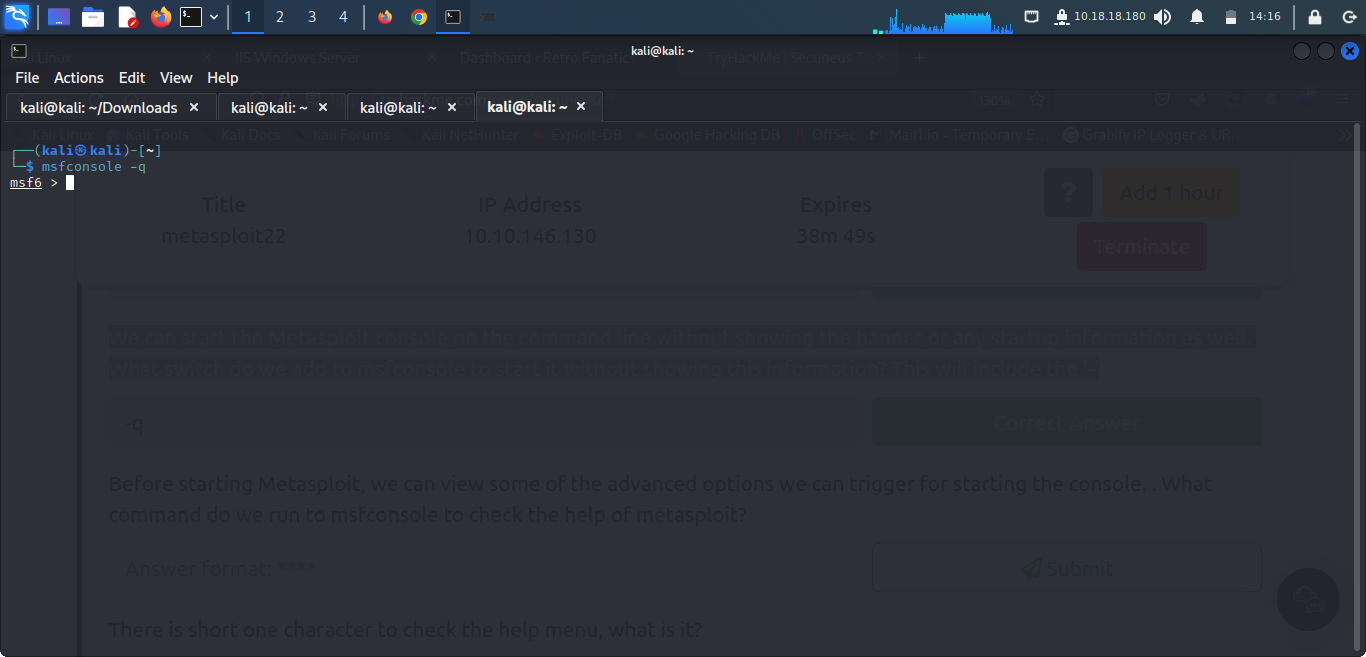
Task: Bring the Firefox window to front via taskbar
Action: pyautogui.click(x=385, y=17)
